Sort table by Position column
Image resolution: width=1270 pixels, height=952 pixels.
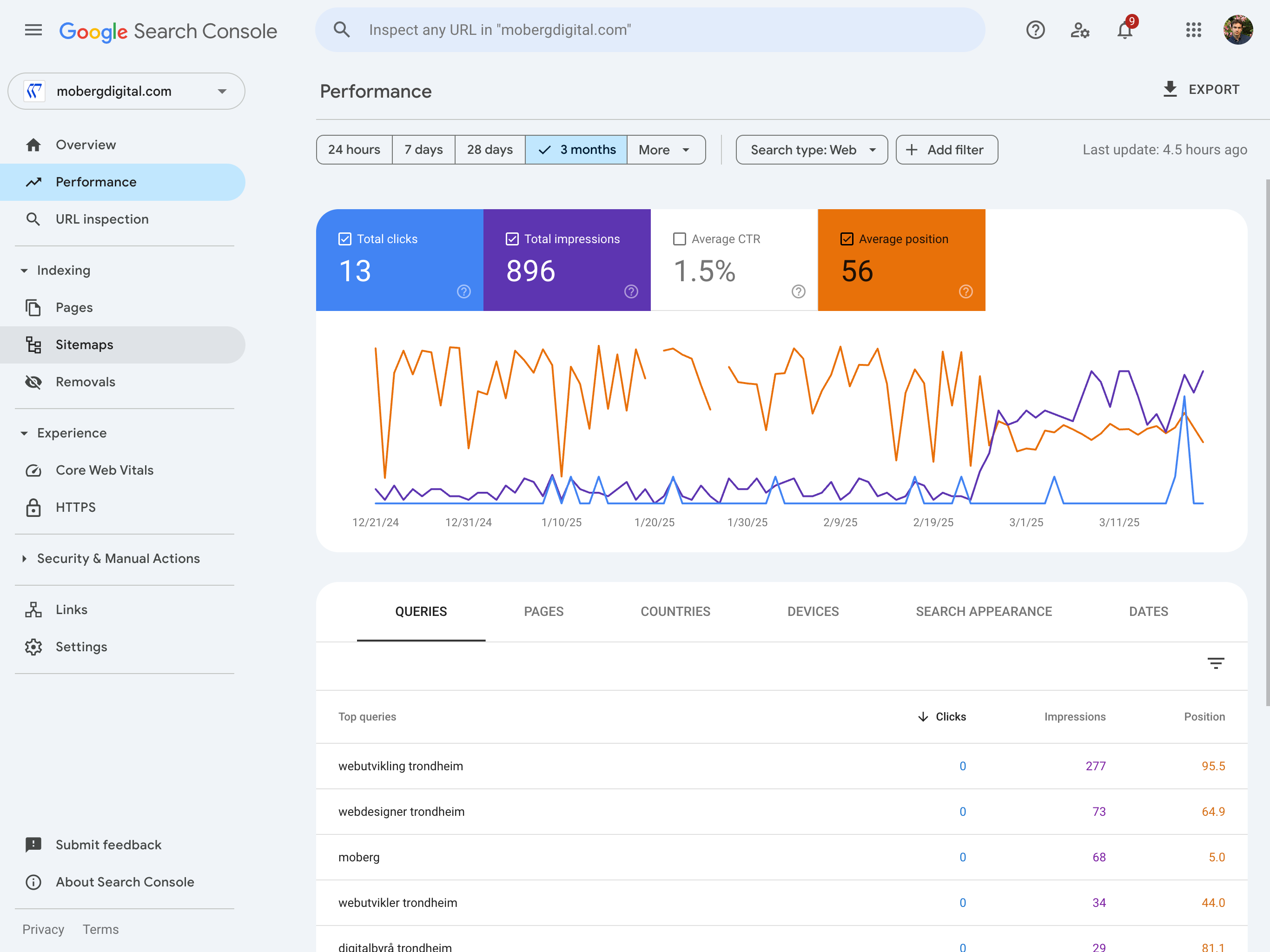point(1204,717)
